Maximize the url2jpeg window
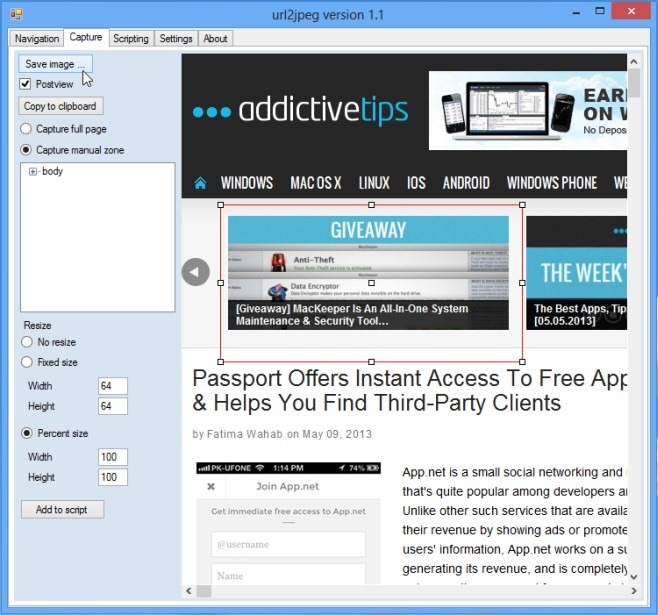Screen dimensions: 658x615 [x=600, y=12]
